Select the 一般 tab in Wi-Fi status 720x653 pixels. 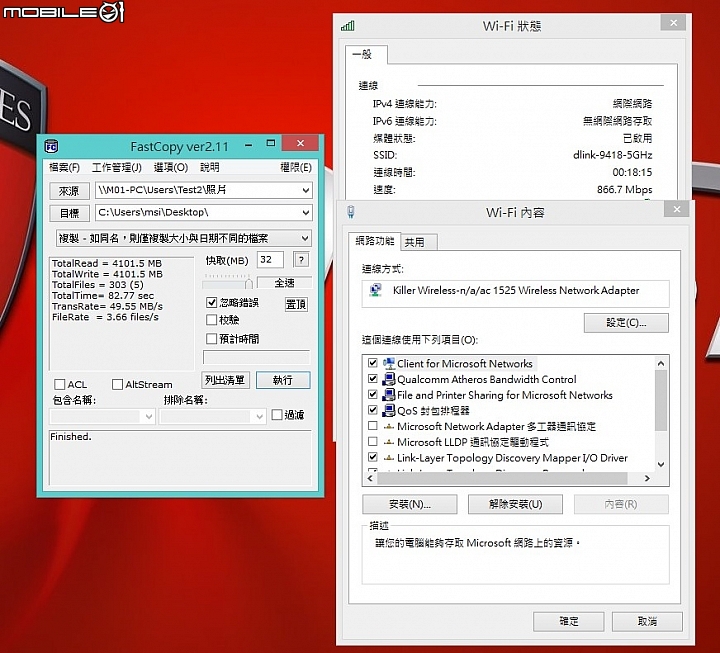click(366, 55)
